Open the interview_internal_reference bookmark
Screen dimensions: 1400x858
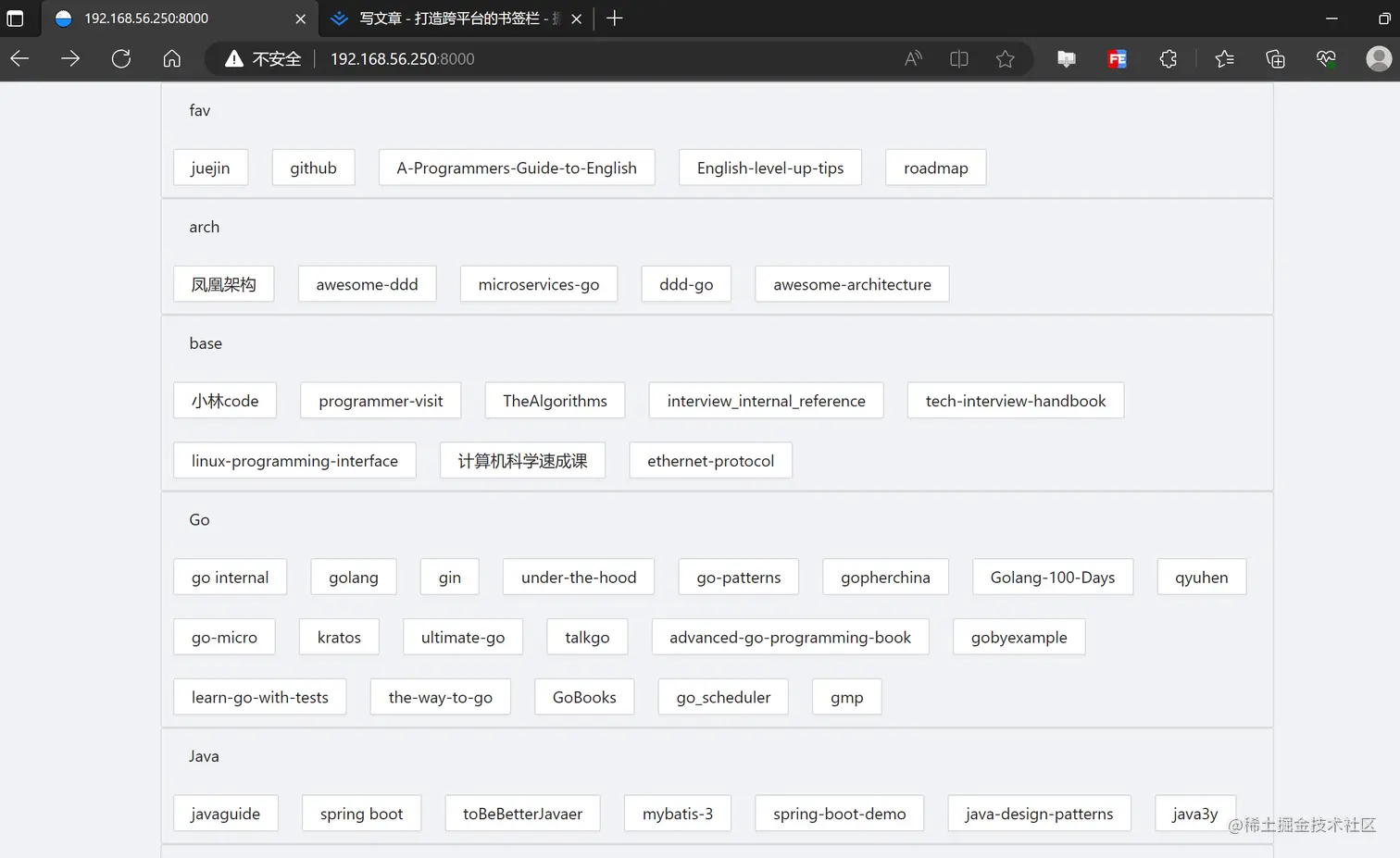[766, 401]
